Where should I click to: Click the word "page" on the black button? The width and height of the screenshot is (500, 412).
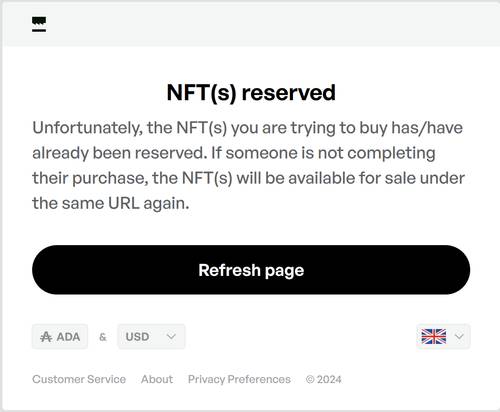point(284,271)
